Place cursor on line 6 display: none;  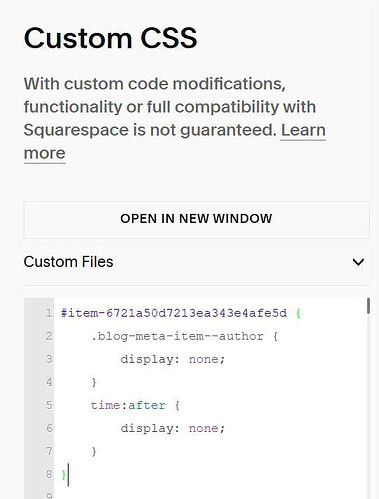click(x=173, y=428)
